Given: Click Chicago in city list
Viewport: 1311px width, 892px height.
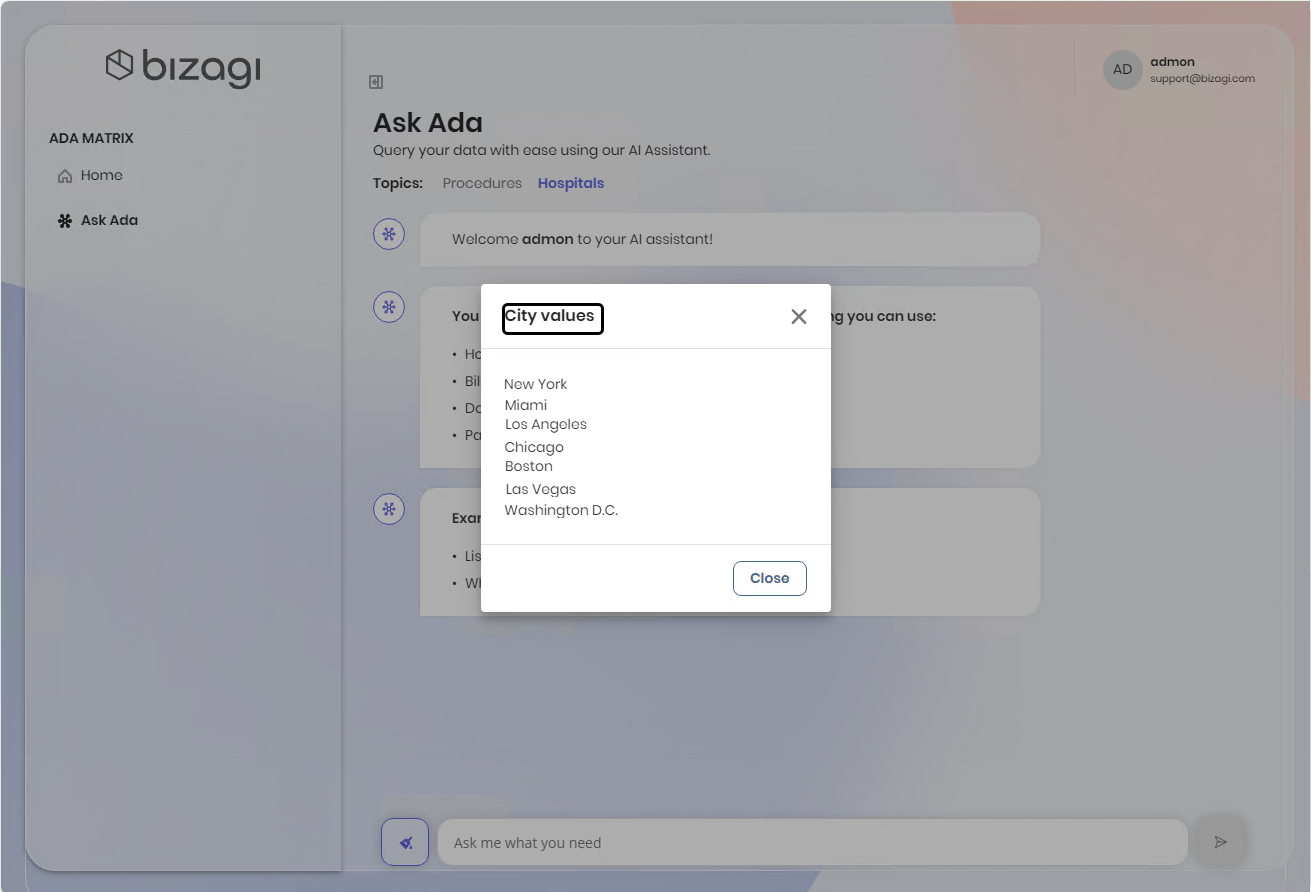Looking at the screenshot, I should click(534, 447).
